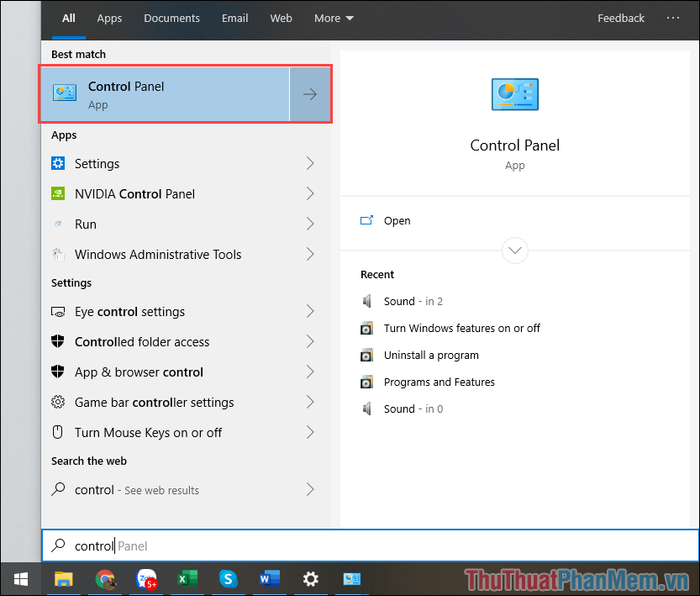
Task: Click speaker icon beside Sound - in 2
Action: (367, 301)
